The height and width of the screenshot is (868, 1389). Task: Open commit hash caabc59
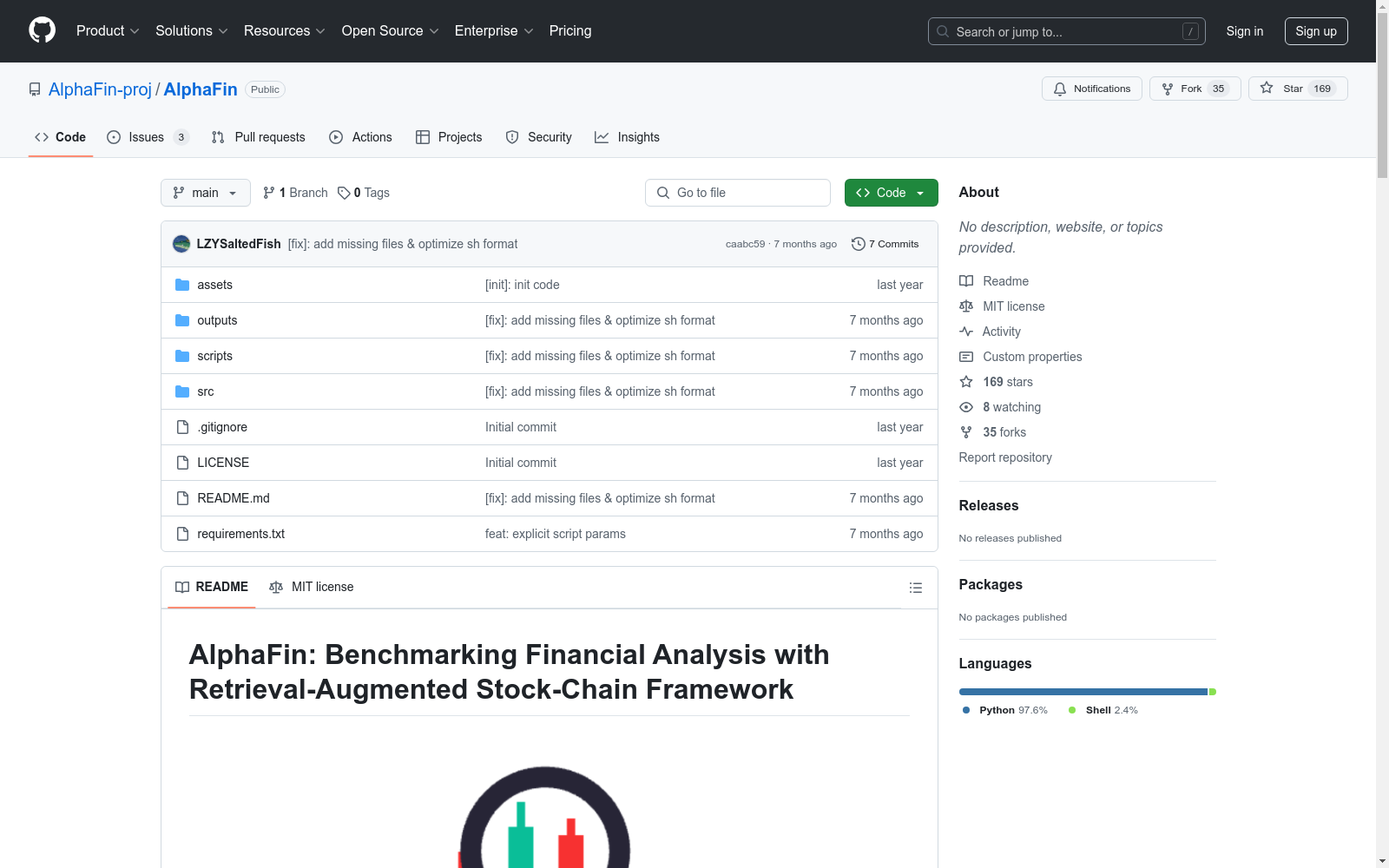point(746,244)
